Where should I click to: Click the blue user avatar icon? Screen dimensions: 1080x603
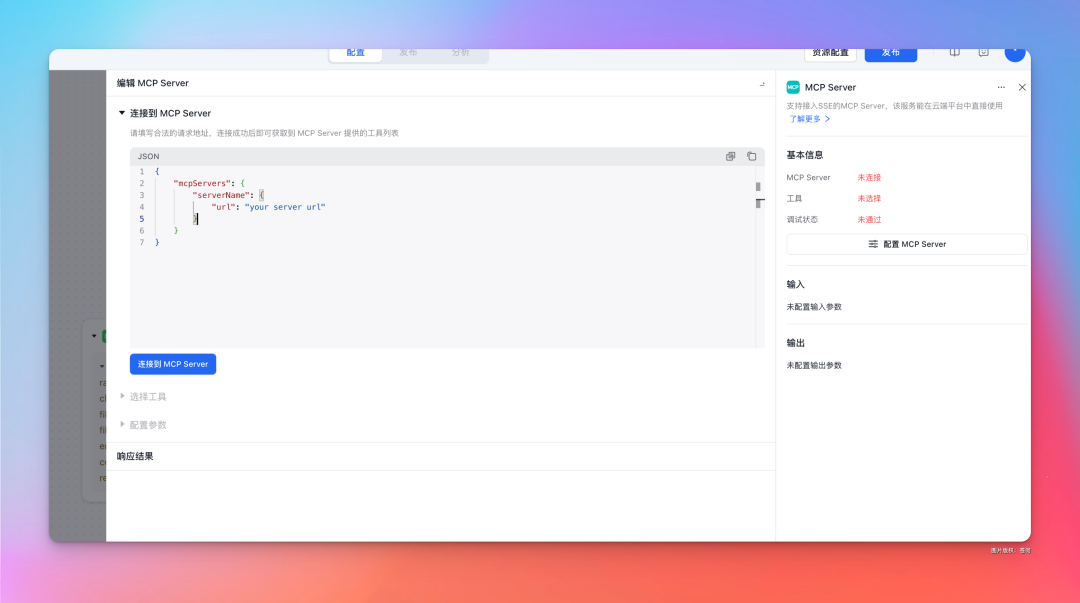[x=1014, y=52]
